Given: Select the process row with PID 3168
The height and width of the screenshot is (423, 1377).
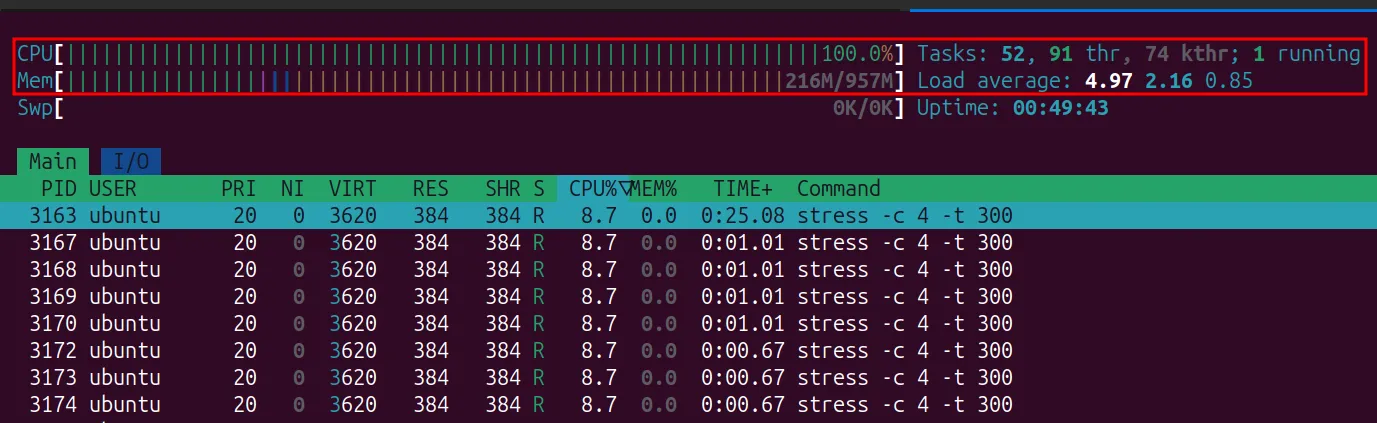Looking at the screenshot, I should (x=688, y=269).
